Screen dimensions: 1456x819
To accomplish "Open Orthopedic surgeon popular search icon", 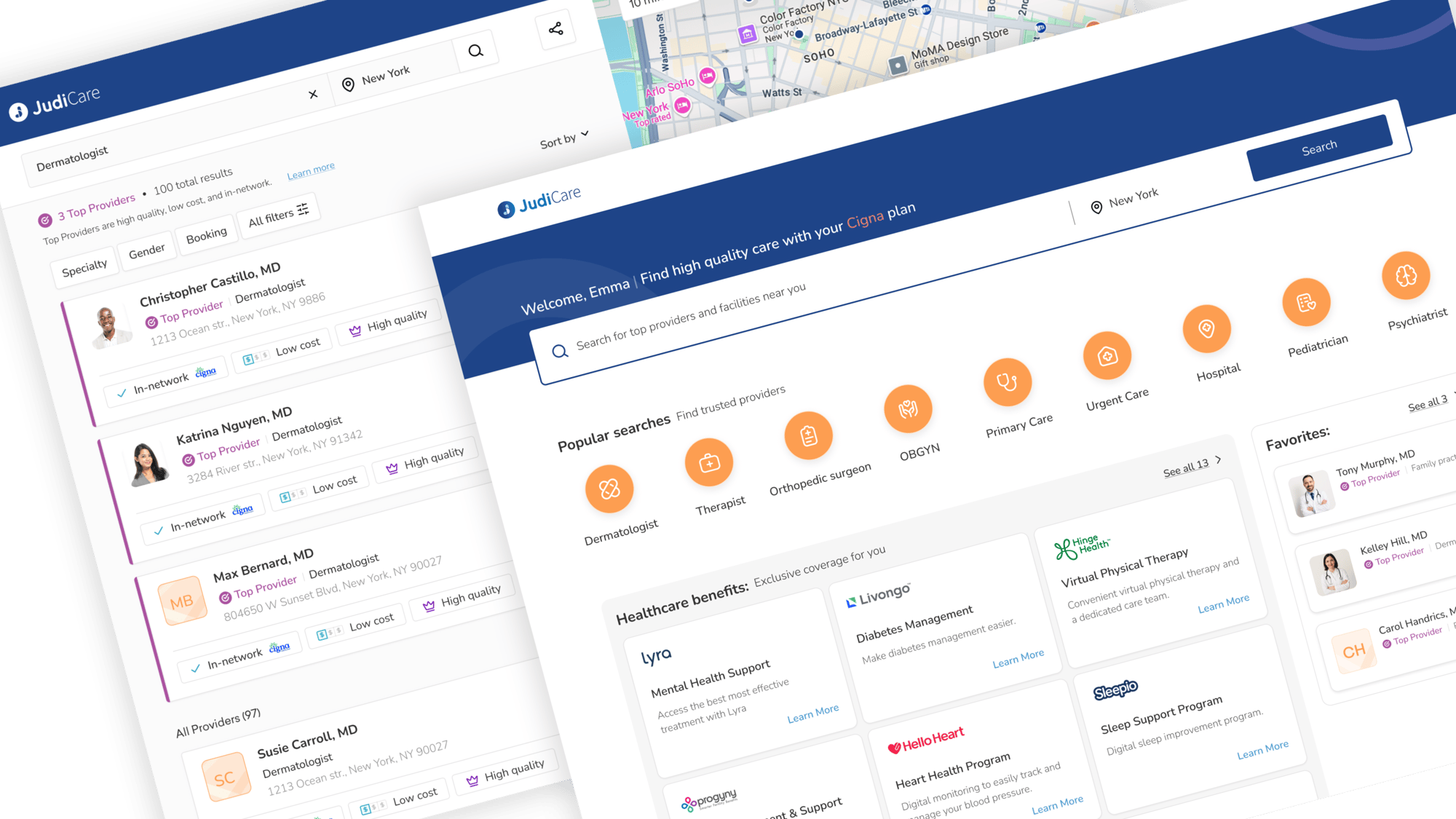I will pos(808,435).
